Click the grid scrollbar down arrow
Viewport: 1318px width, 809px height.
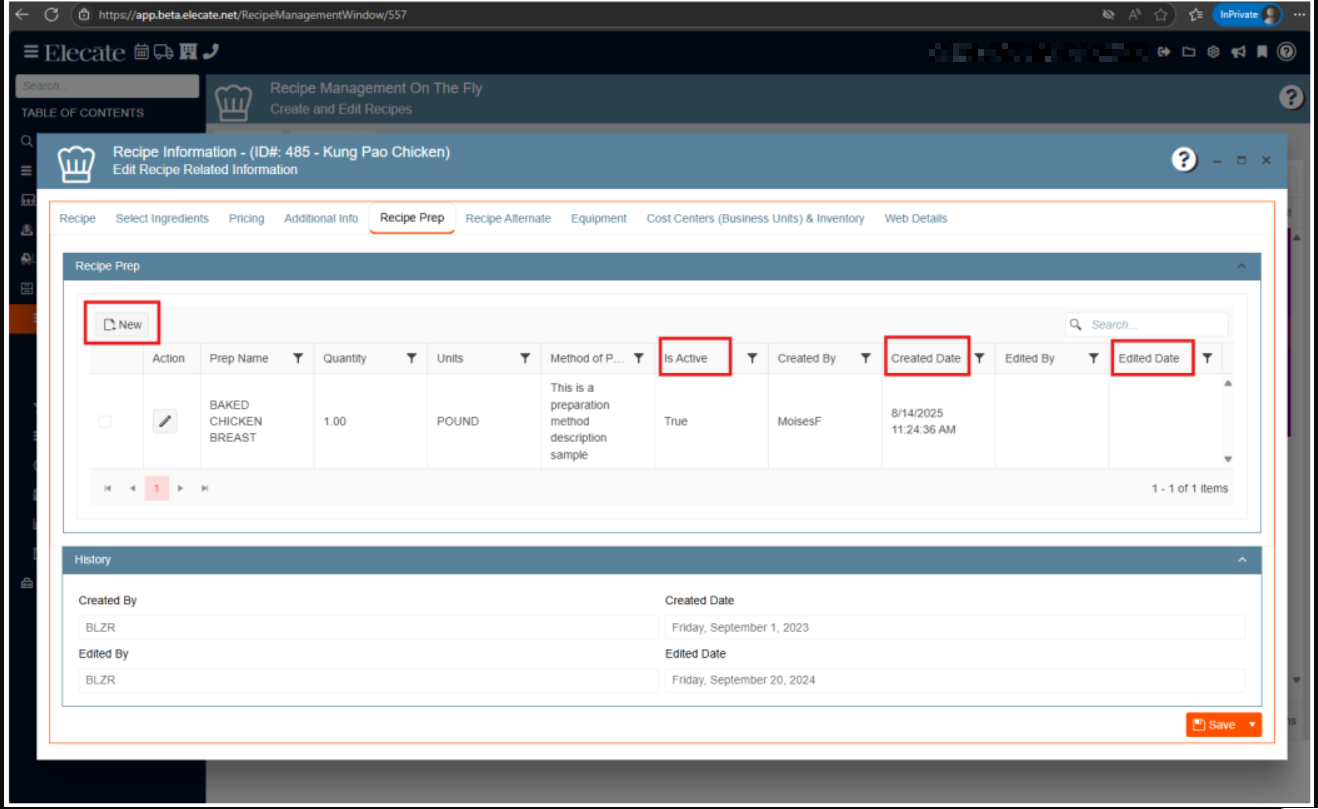pos(1228,459)
